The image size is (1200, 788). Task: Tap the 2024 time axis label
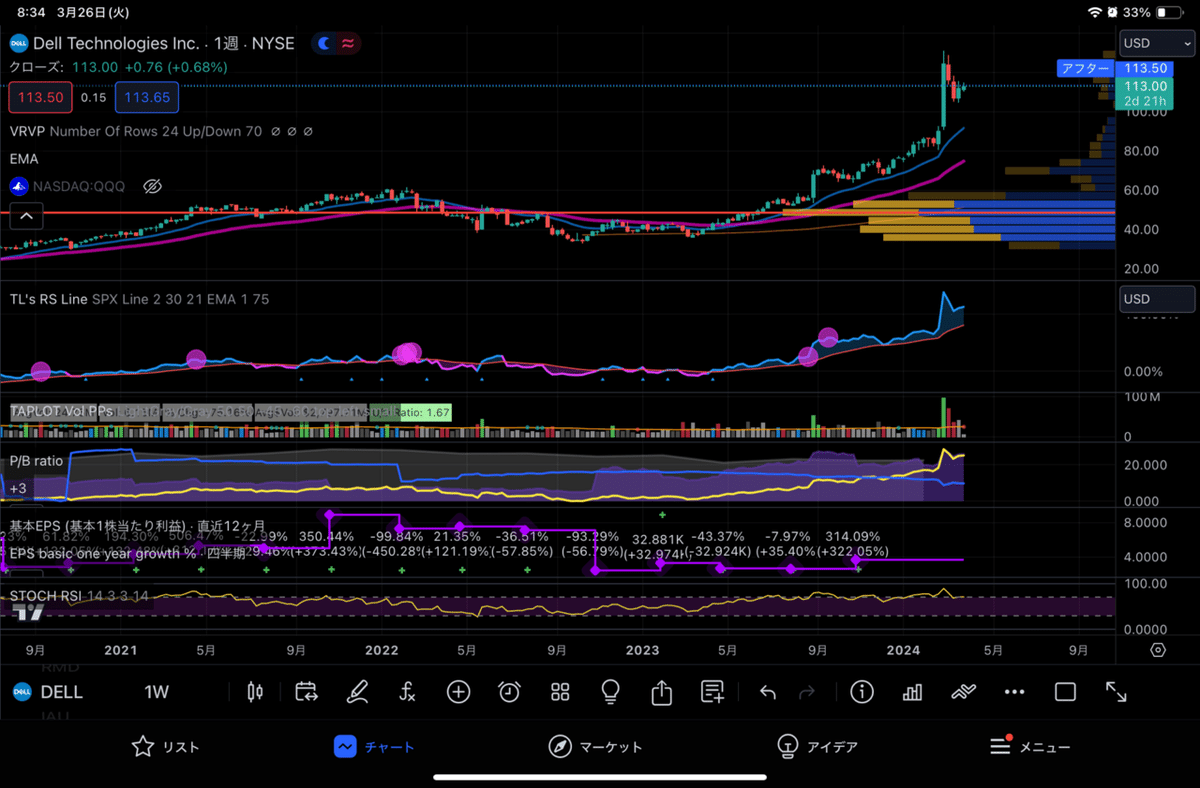[904, 650]
